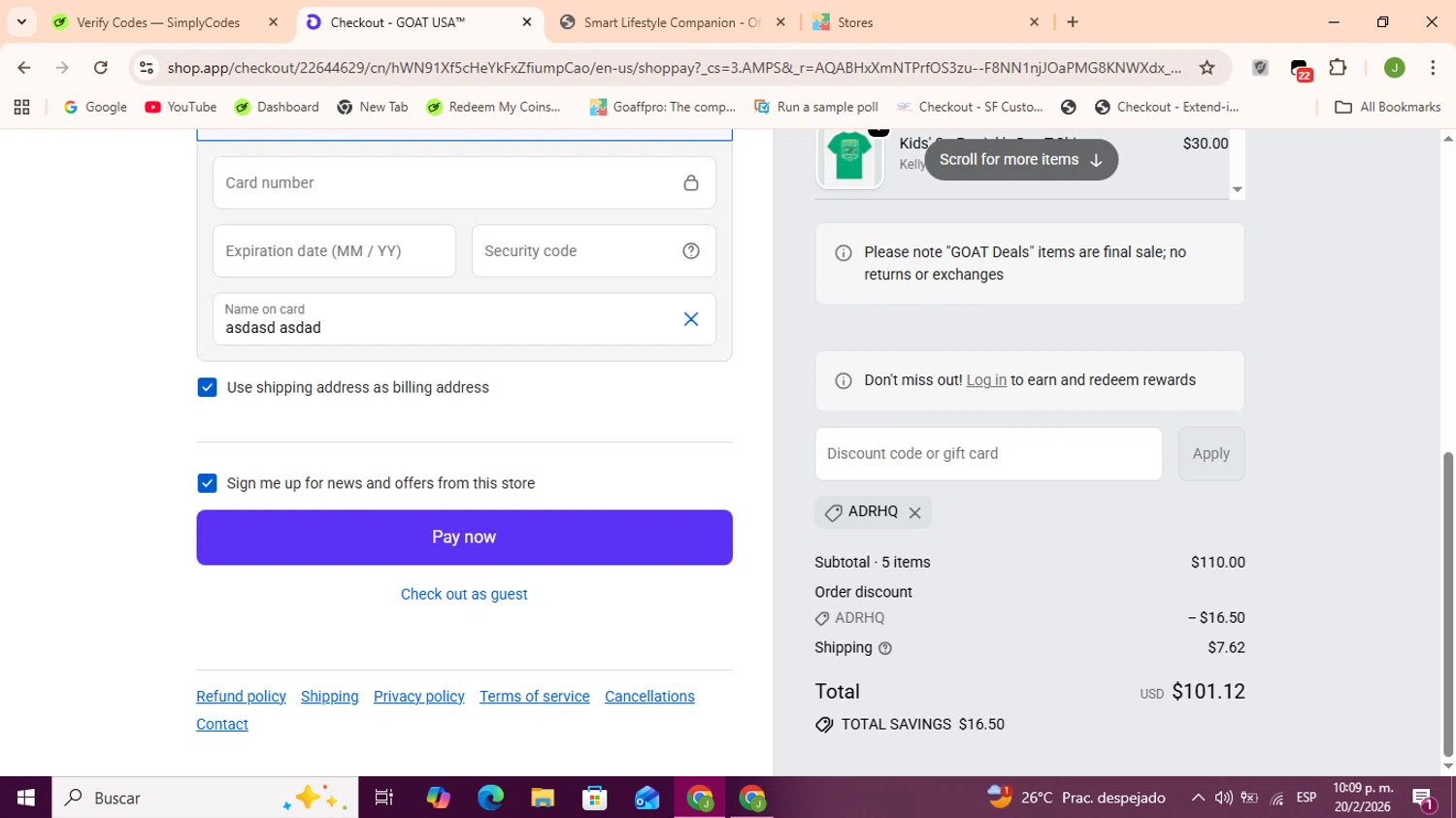The height and width of the screenshot is (818, 1456).
Task: Open File Explorer from the taskbar
Action: [x=543, y=798]
